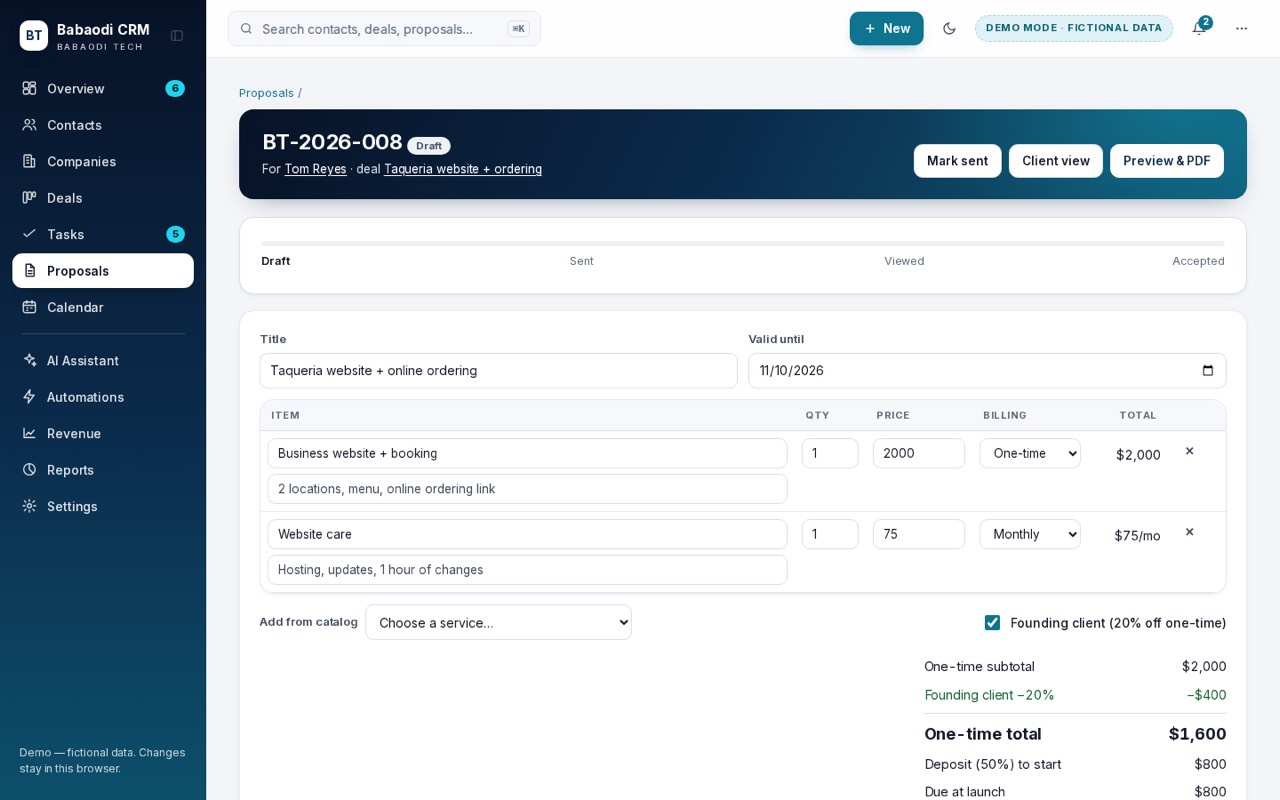Screen dimensions: 1280x800
Task: Remove the Business website + booking line item
Action: click(1190, 451)
